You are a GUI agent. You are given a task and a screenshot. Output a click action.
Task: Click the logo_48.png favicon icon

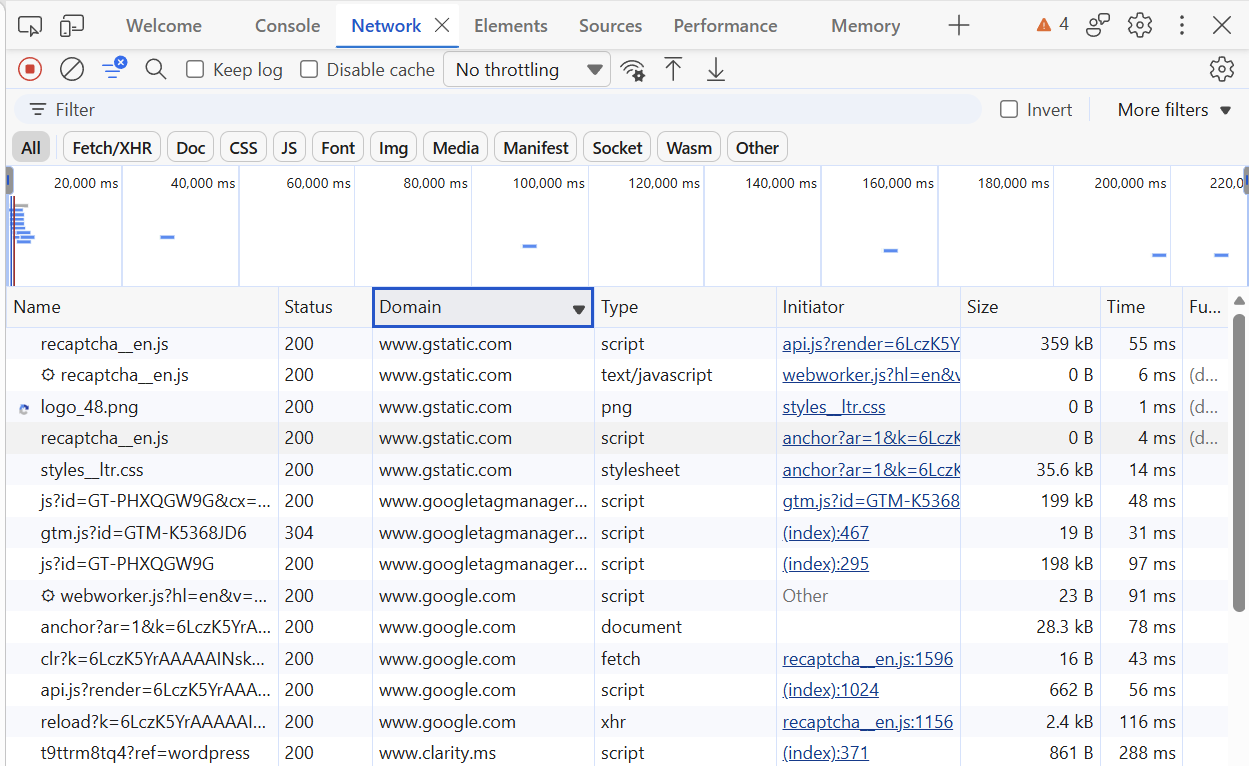pos(24,408)
